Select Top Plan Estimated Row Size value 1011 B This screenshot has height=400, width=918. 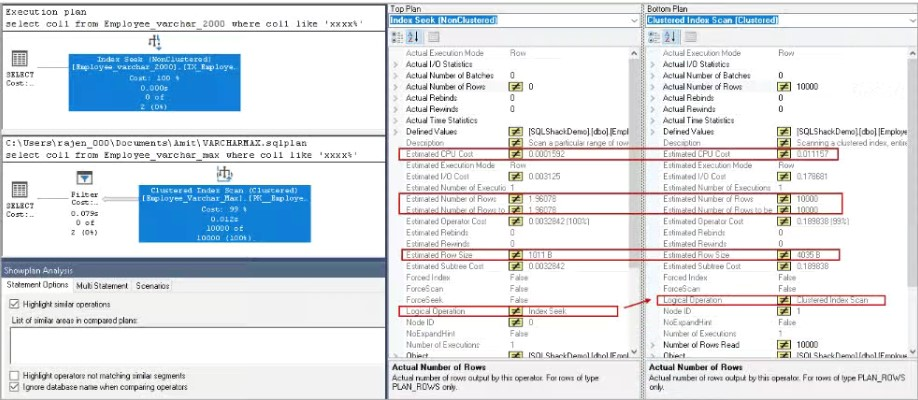tap(541, 255)
